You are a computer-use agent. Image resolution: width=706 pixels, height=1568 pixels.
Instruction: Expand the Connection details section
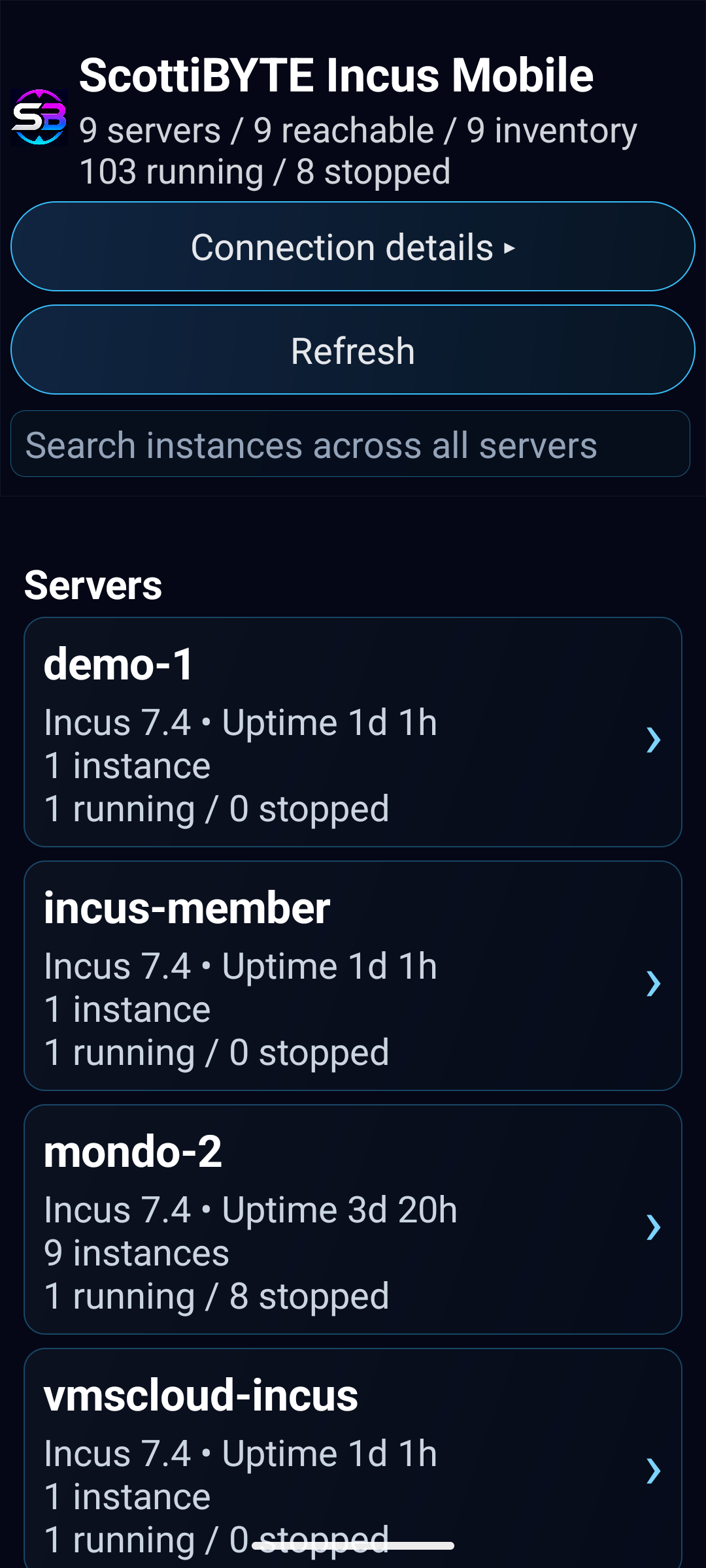(353, 246)
